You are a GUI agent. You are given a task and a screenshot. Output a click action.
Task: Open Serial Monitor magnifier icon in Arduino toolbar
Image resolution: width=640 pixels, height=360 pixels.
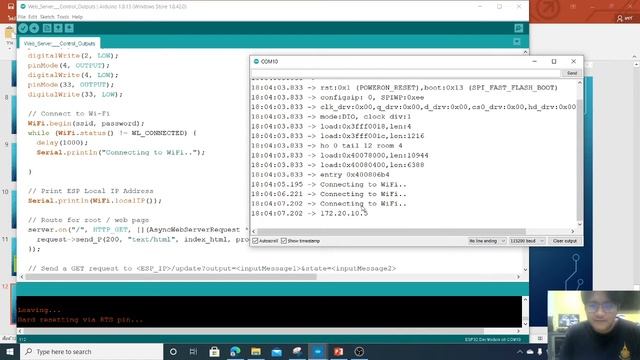pyautogui.click(x=518, y=28)
